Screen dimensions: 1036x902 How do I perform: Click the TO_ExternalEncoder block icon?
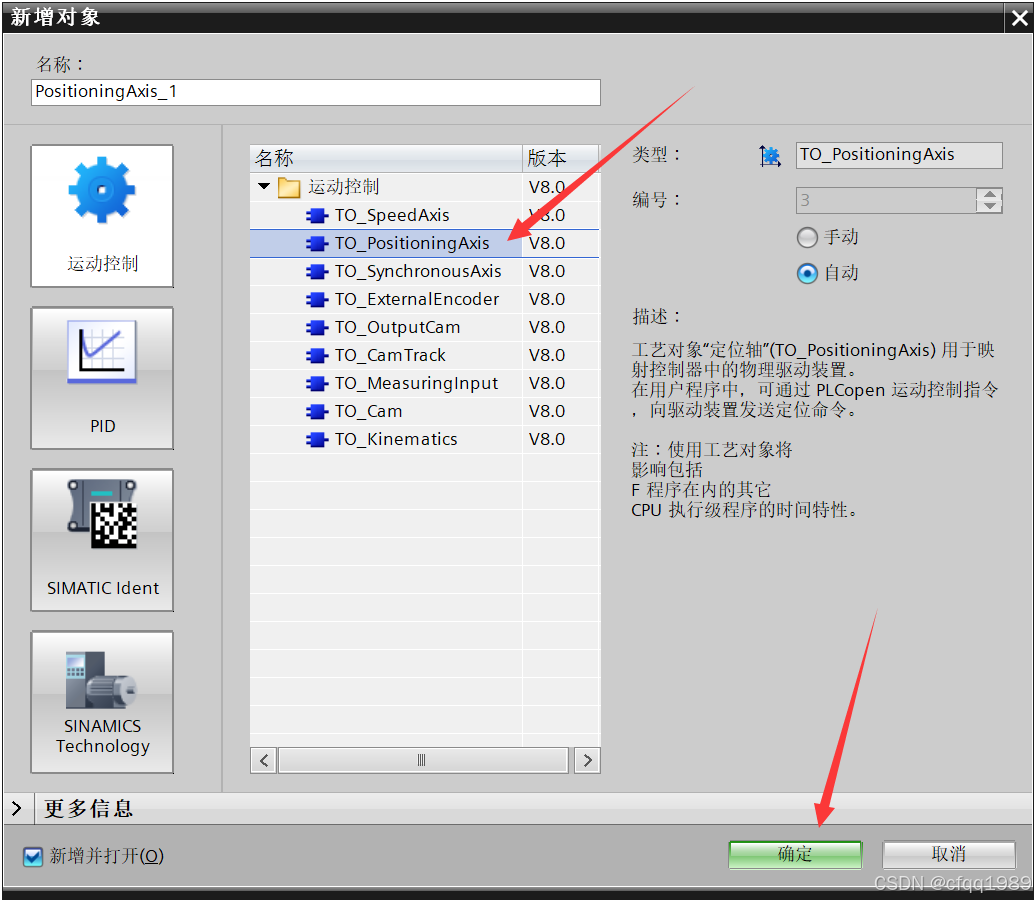point(317,299)
